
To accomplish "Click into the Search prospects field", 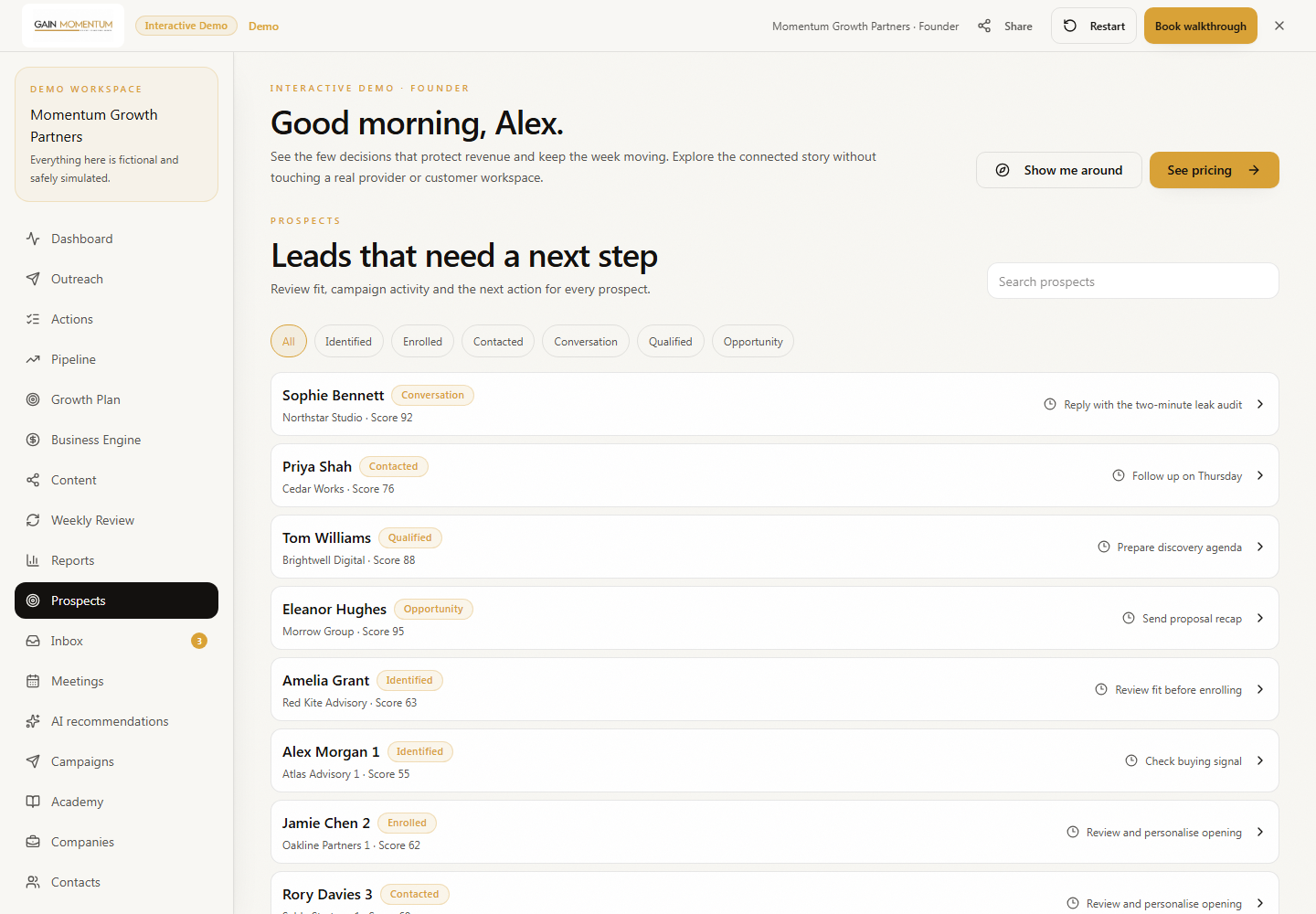I will coord(1133,281).
